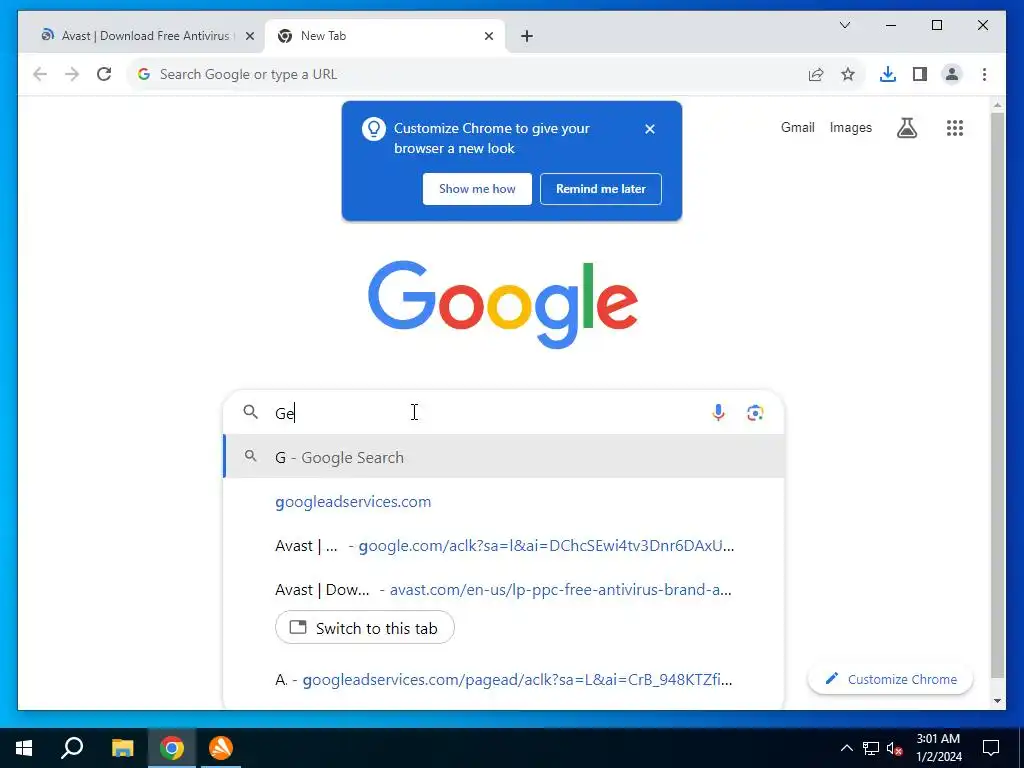Open the Downloads icon in the toolbar
The image size is (1024, 768).
[888, 74]
